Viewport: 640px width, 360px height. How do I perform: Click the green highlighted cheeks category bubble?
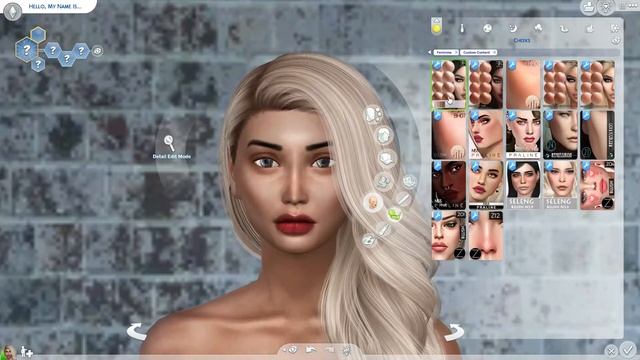[x=394, y=214]
